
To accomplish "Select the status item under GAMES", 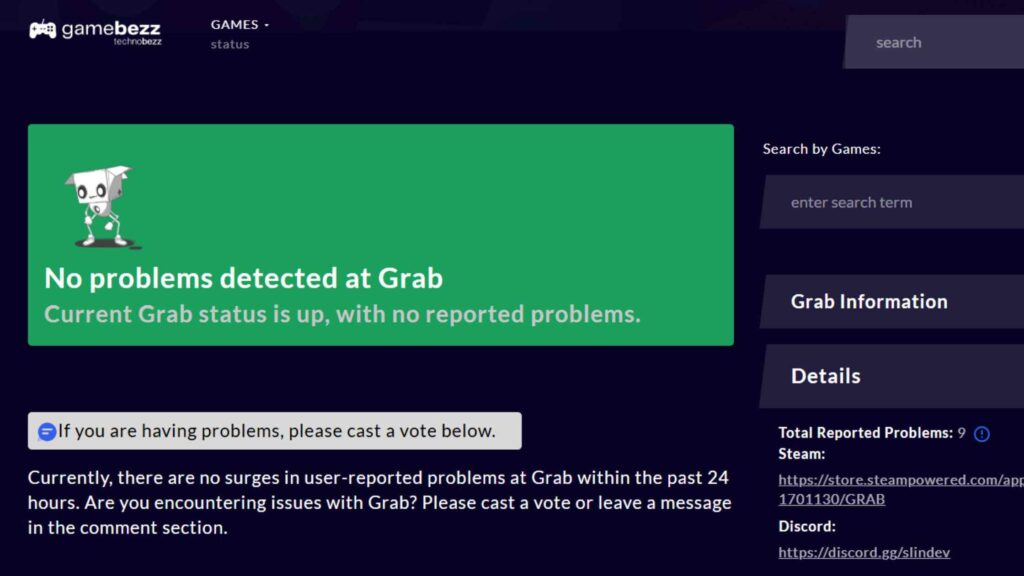I will point(229,44).
